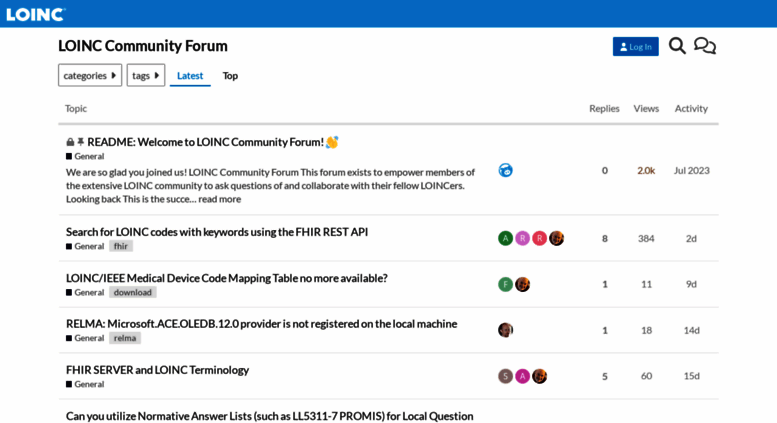The width and height of the screenshot is (777, 423).
Task: Click 2.0k views on README row
Action: (646, 170)
